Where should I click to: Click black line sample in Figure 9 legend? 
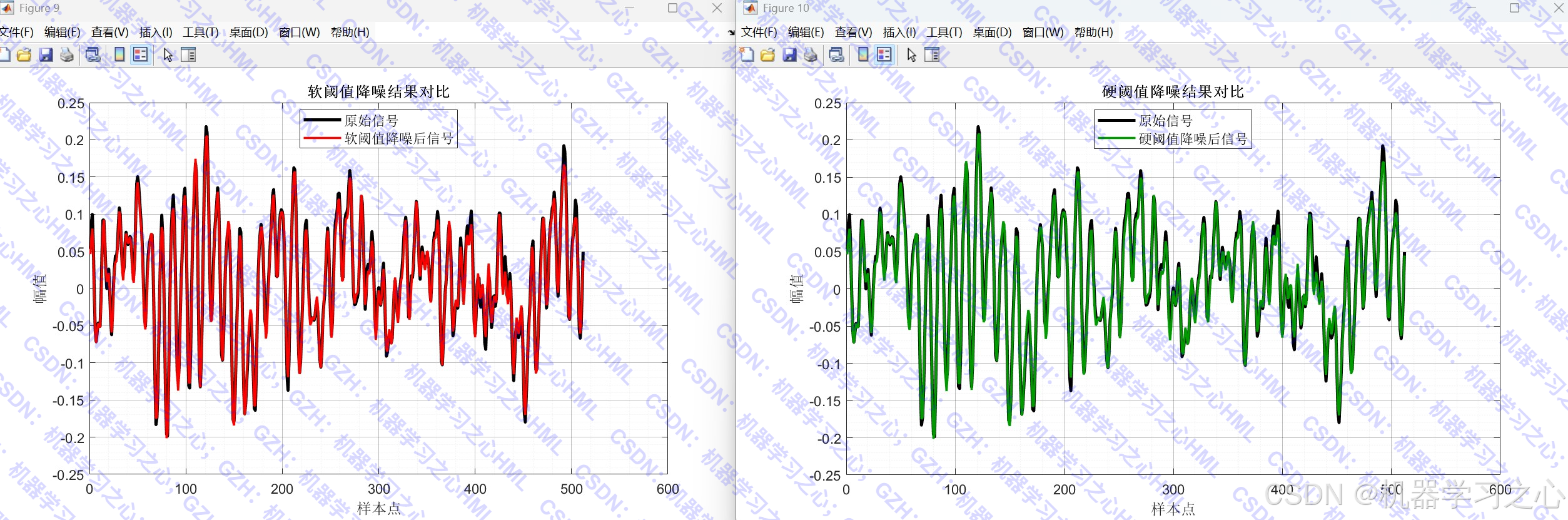322,120
